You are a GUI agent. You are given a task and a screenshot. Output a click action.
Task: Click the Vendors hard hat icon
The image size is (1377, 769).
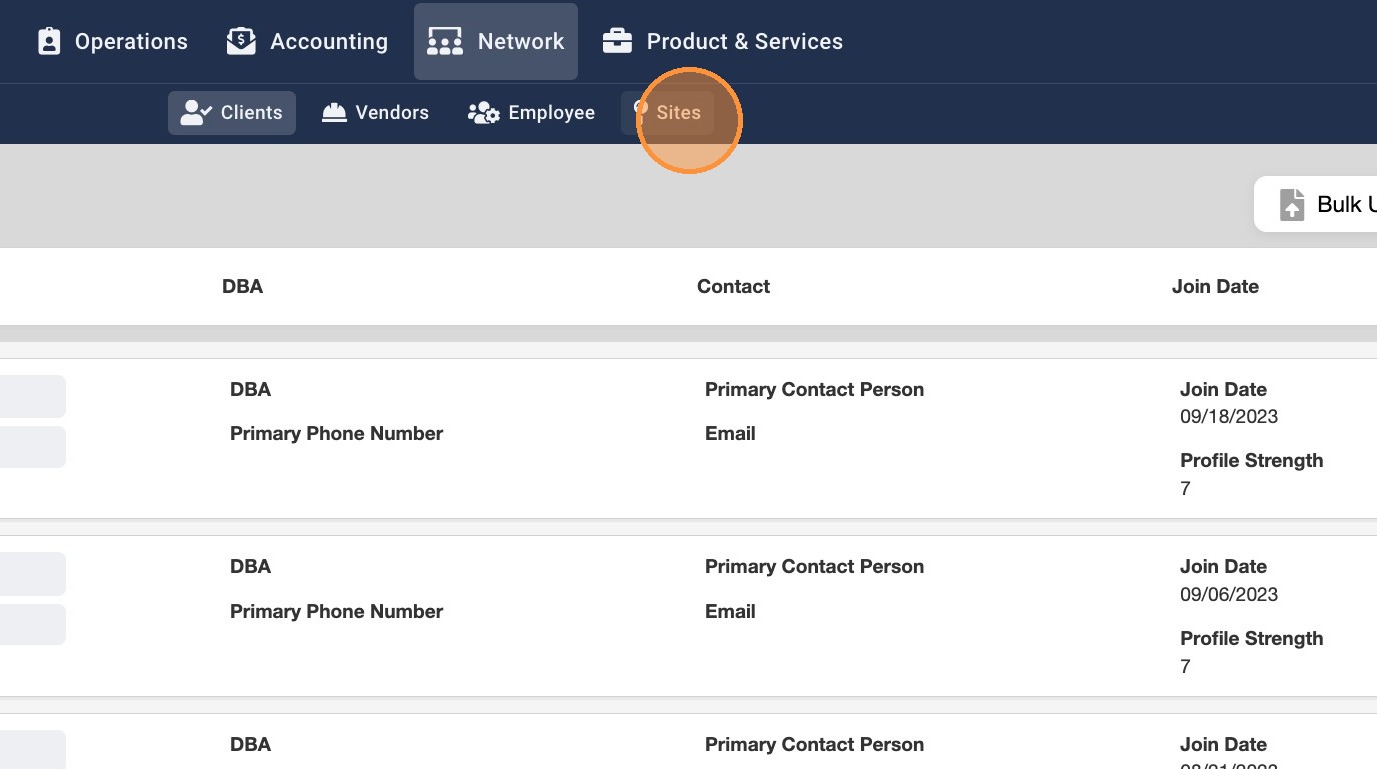click(x=334, y=113)
